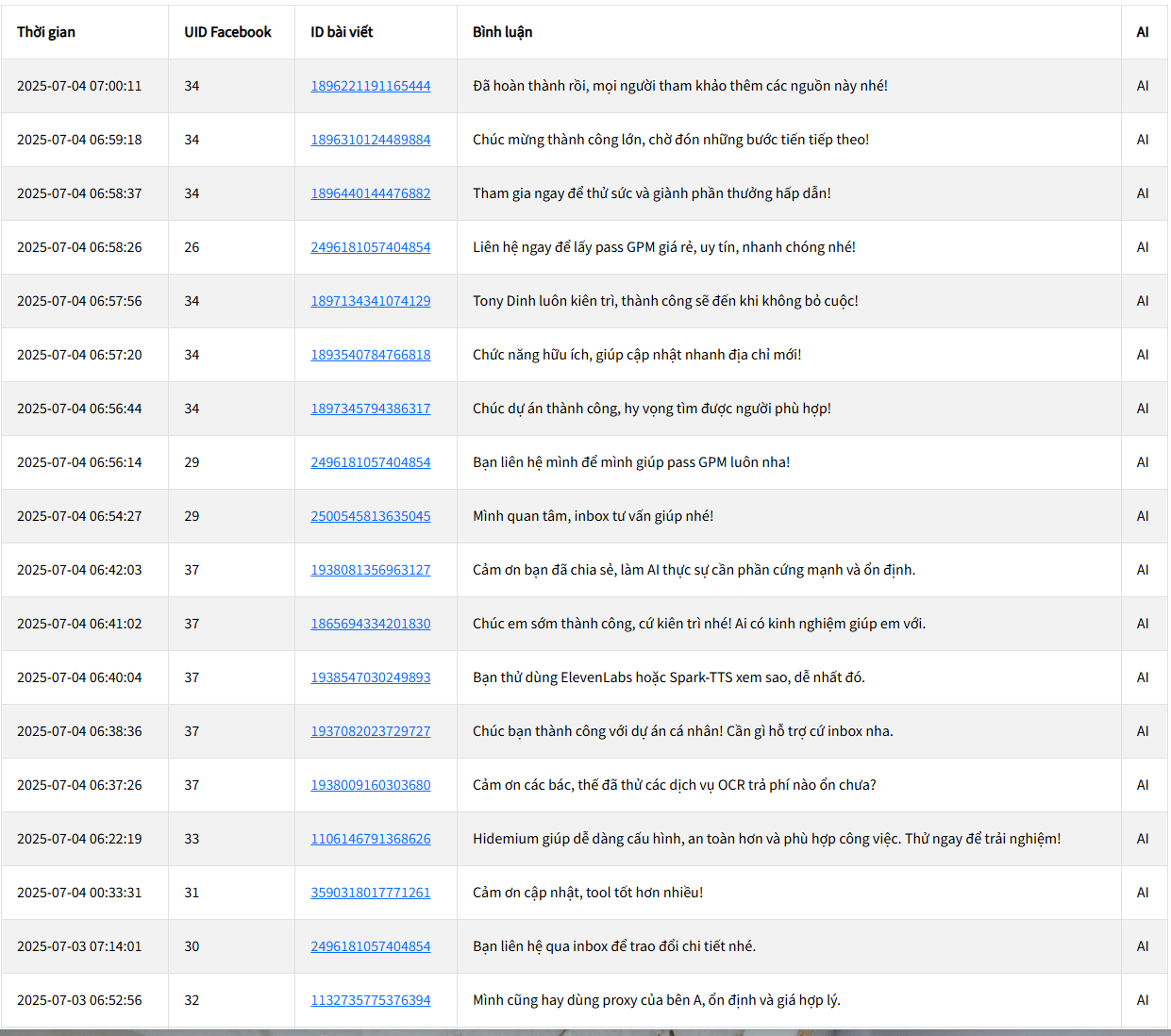
Task: Click comment 'Tham gia ngay để thử sức...'
Action: pos(652,193)
